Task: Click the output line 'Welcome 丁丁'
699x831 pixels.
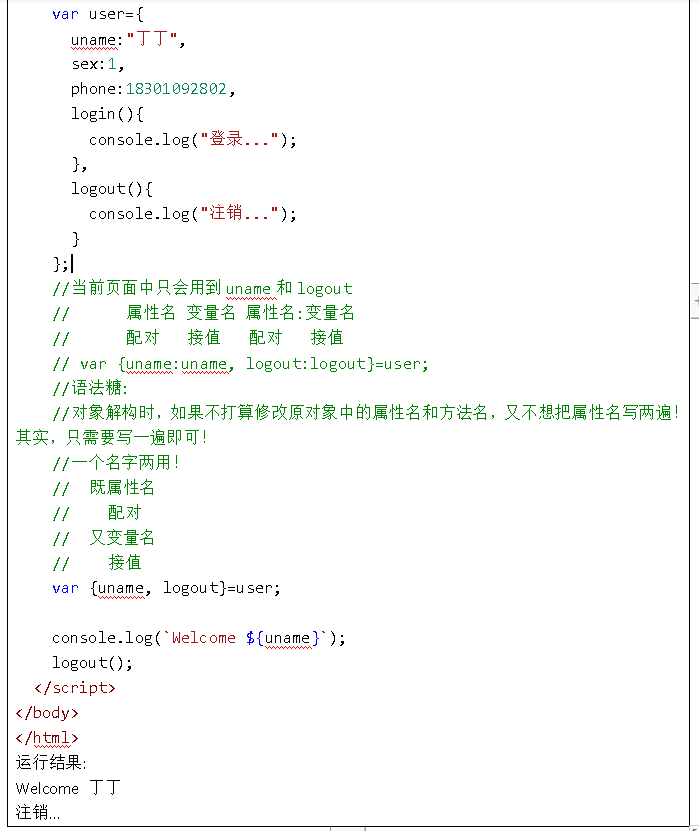Action: tap(68, 788)
